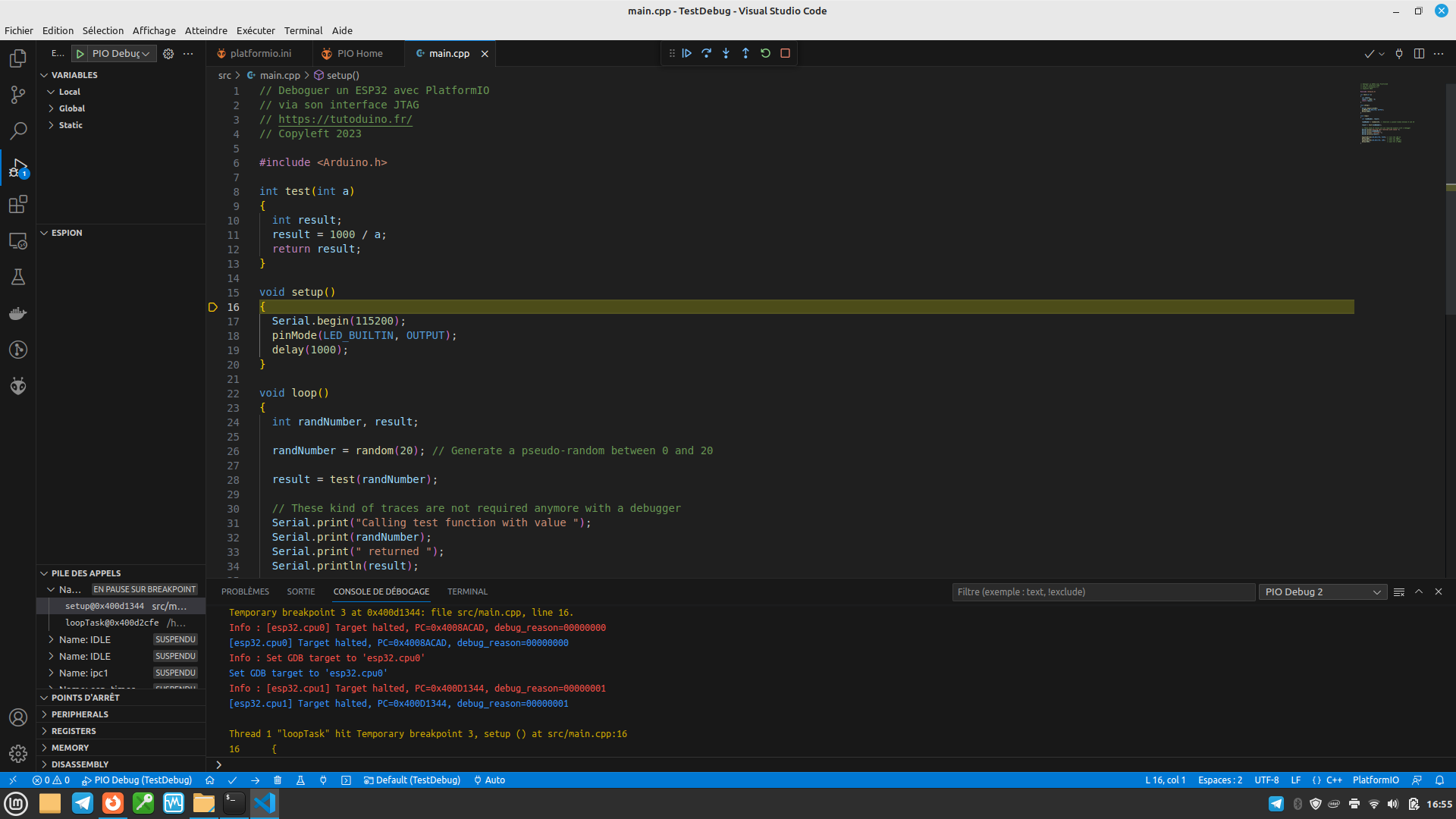
Task: Click the debug console filter field
Action: (1103, 591)
